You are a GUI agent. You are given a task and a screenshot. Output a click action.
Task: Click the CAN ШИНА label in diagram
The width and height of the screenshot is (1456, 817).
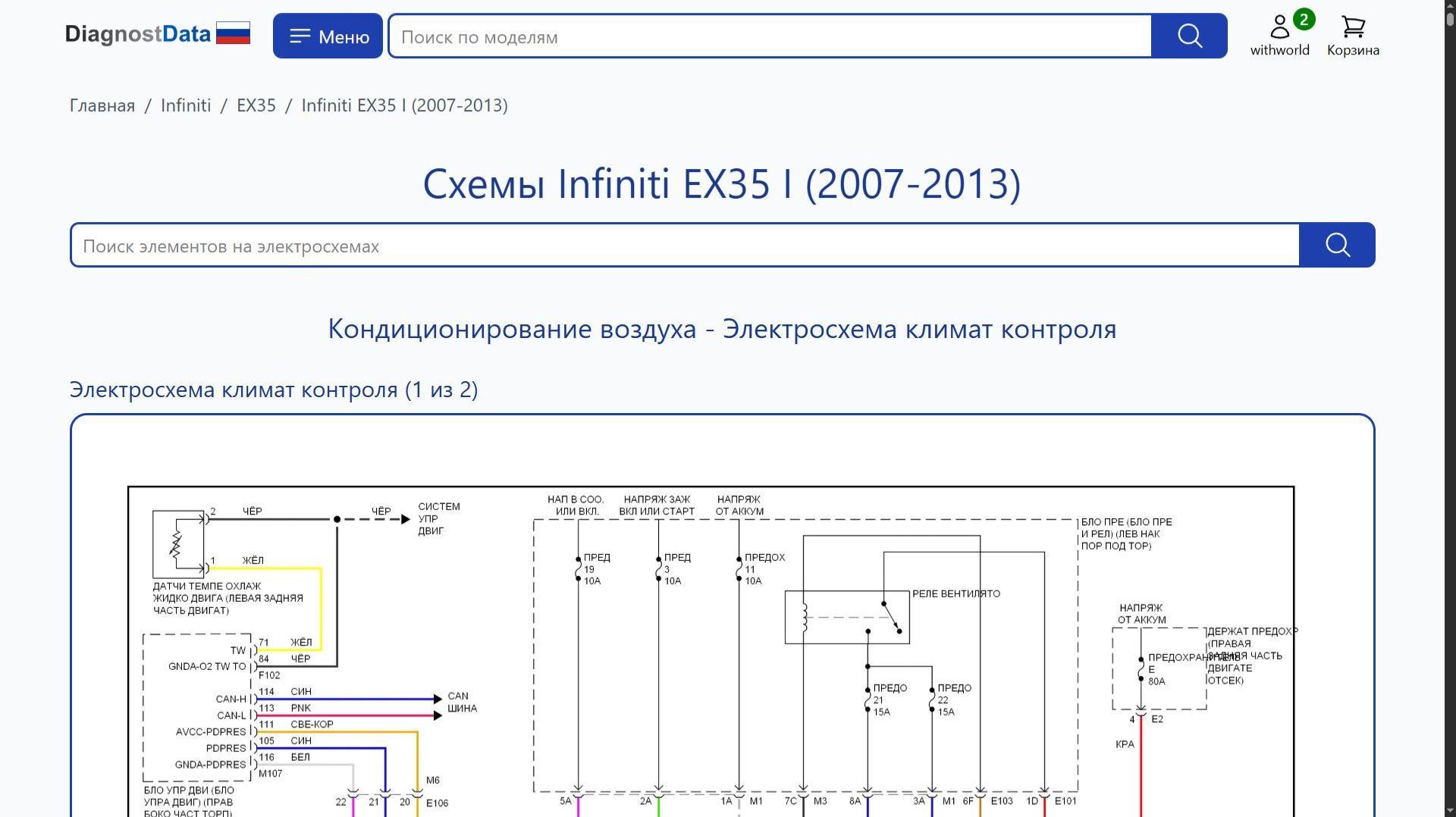[462, 703]
